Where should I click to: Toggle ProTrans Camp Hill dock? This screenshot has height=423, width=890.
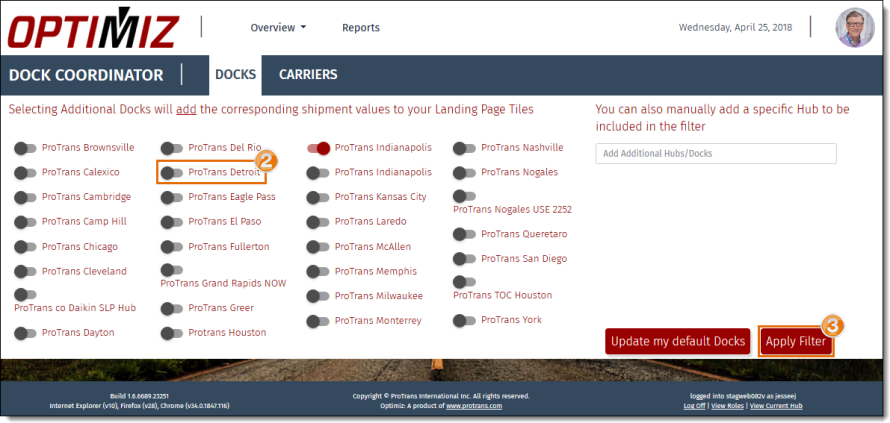25,222
